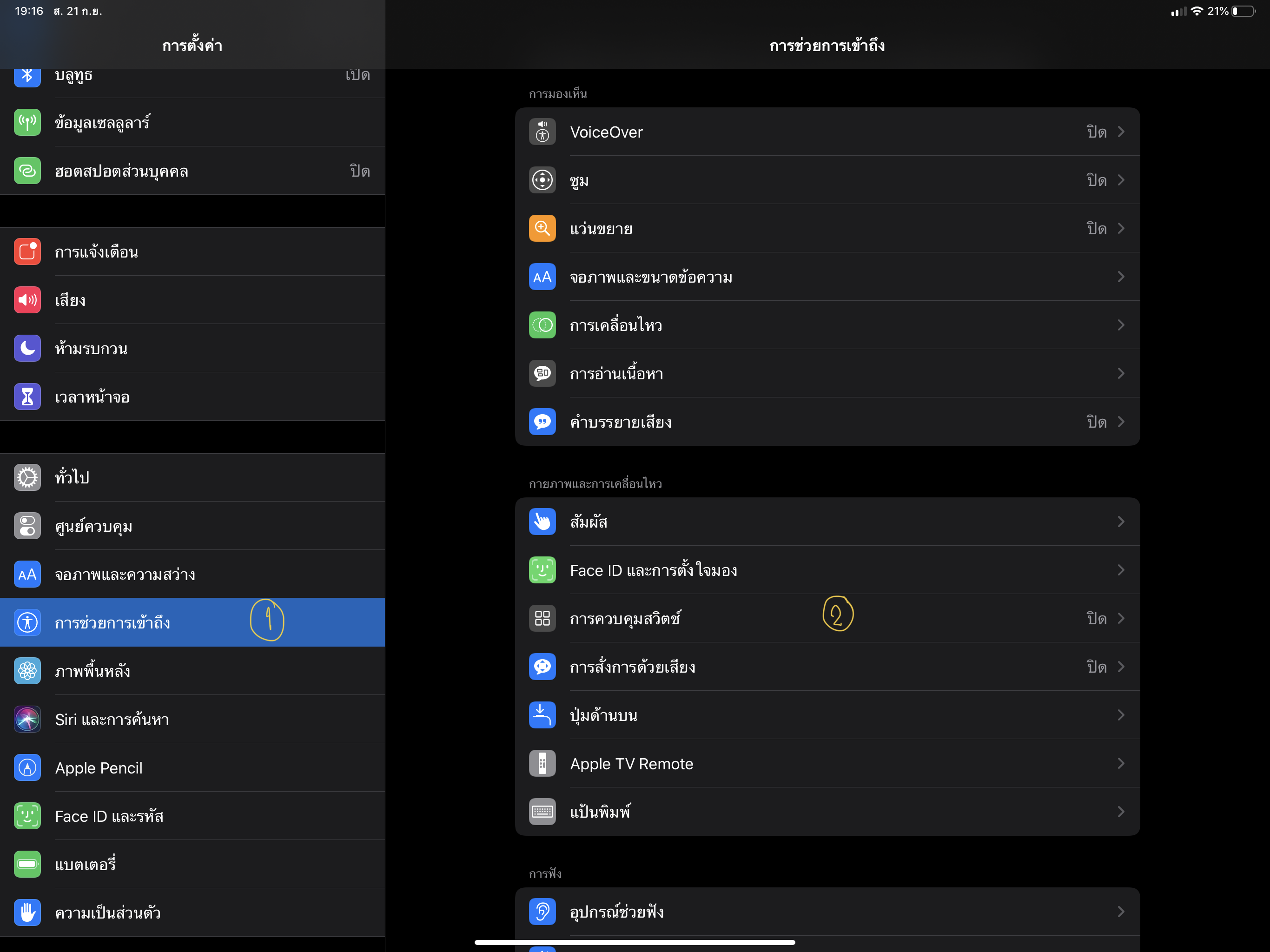1270x952 pixels.
Task: Tap the Keyboards icon in accessibility
Action: (542, 811)
